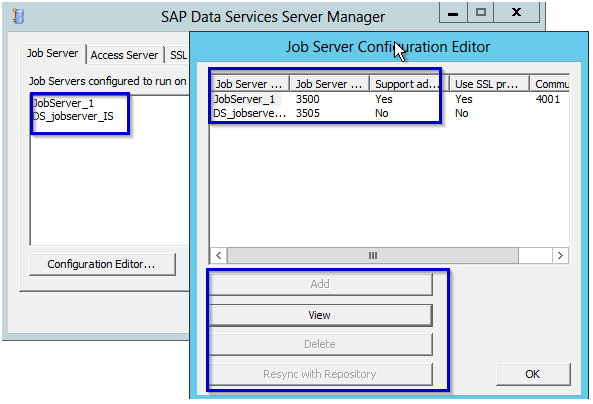593x404 pixels.
Task: Click the Add button
Action: click(320, 284)
